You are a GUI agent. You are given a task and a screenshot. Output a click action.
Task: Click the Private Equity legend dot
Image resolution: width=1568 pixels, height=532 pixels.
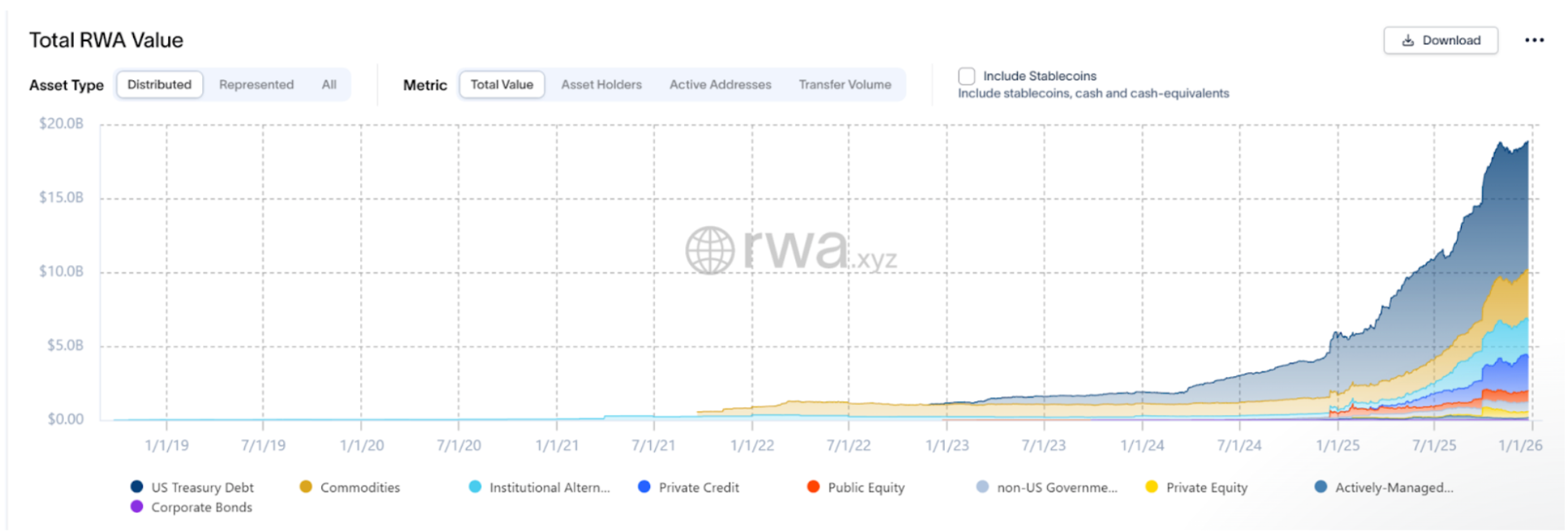[x=1152, y=487]
